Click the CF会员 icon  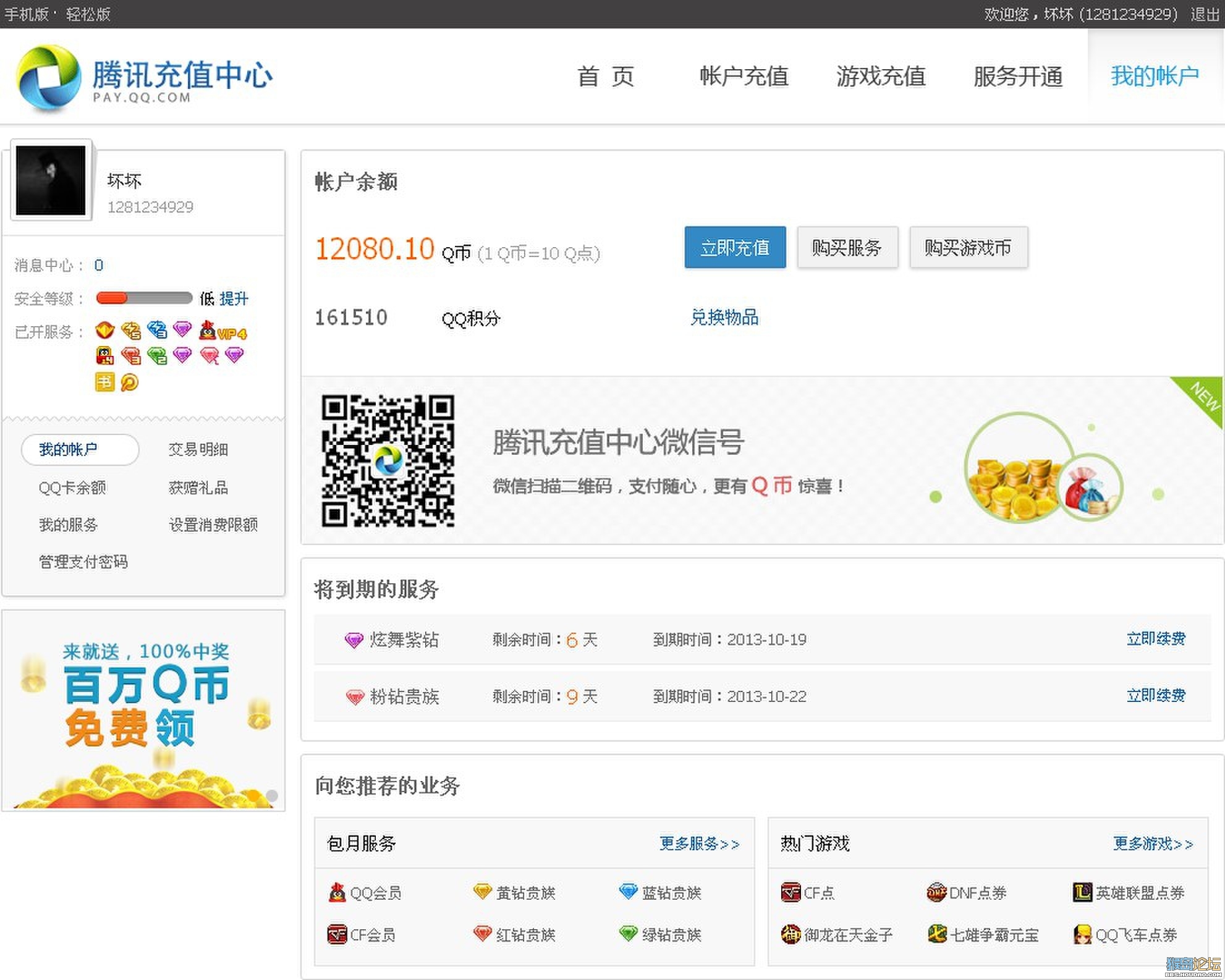click(337, 934)
